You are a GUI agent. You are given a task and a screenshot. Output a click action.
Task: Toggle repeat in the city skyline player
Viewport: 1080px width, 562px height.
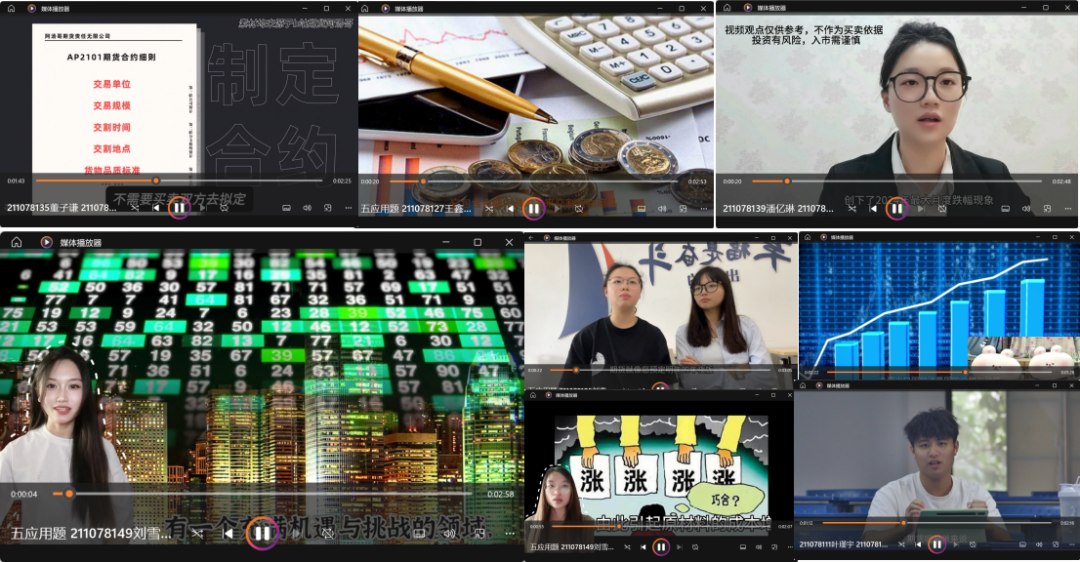(327, 533)
